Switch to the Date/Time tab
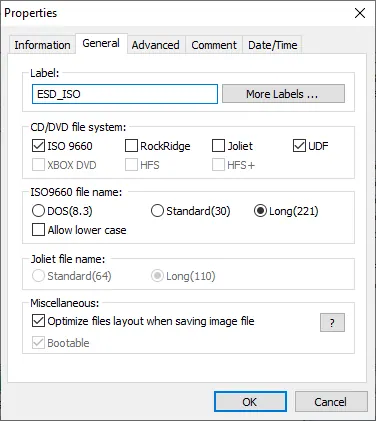The width and height of the screenshot is (376, 421). click(x=273, y=45)
